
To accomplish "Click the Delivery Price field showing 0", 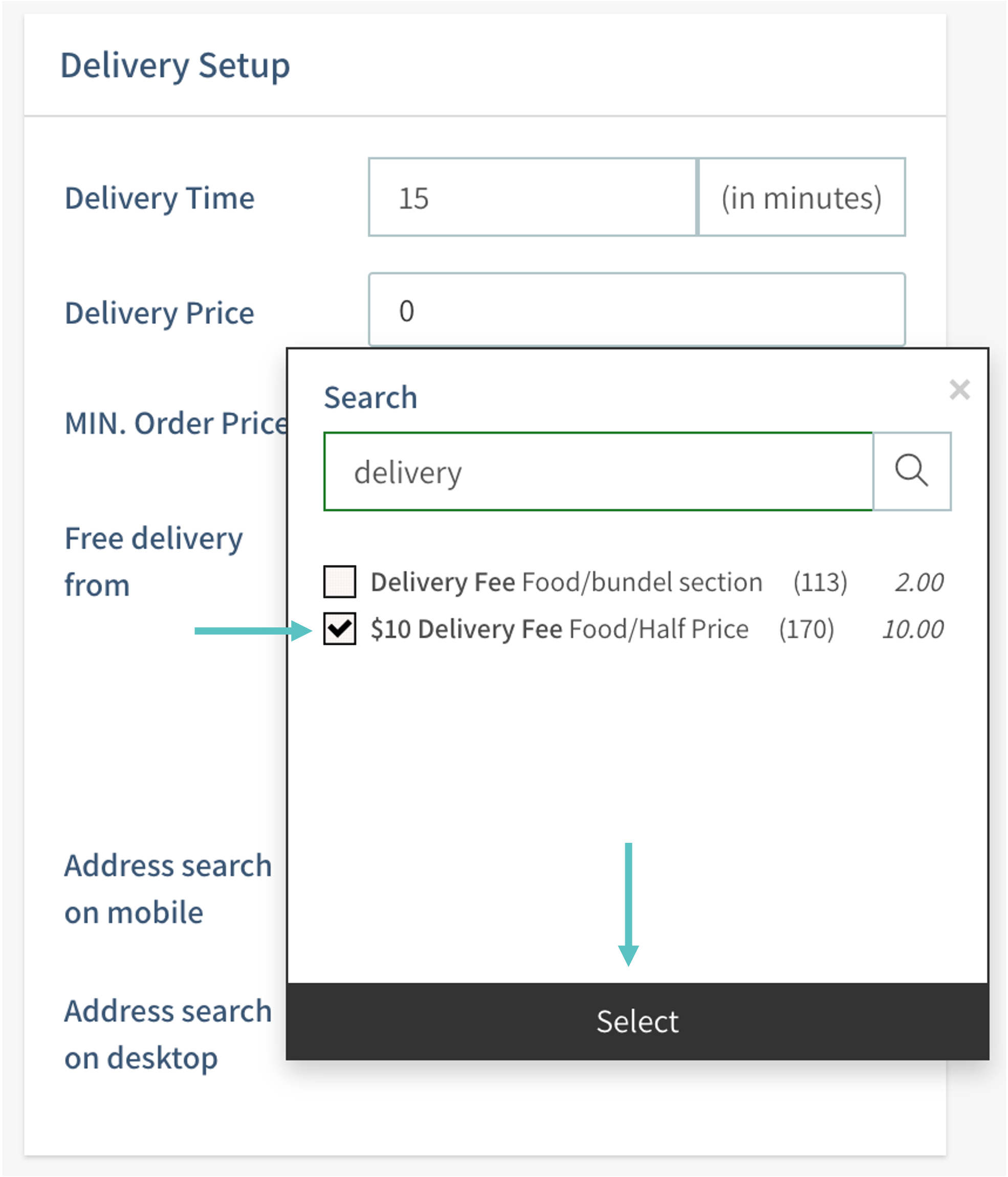I will pyautogui.click(x=636, y=310).
